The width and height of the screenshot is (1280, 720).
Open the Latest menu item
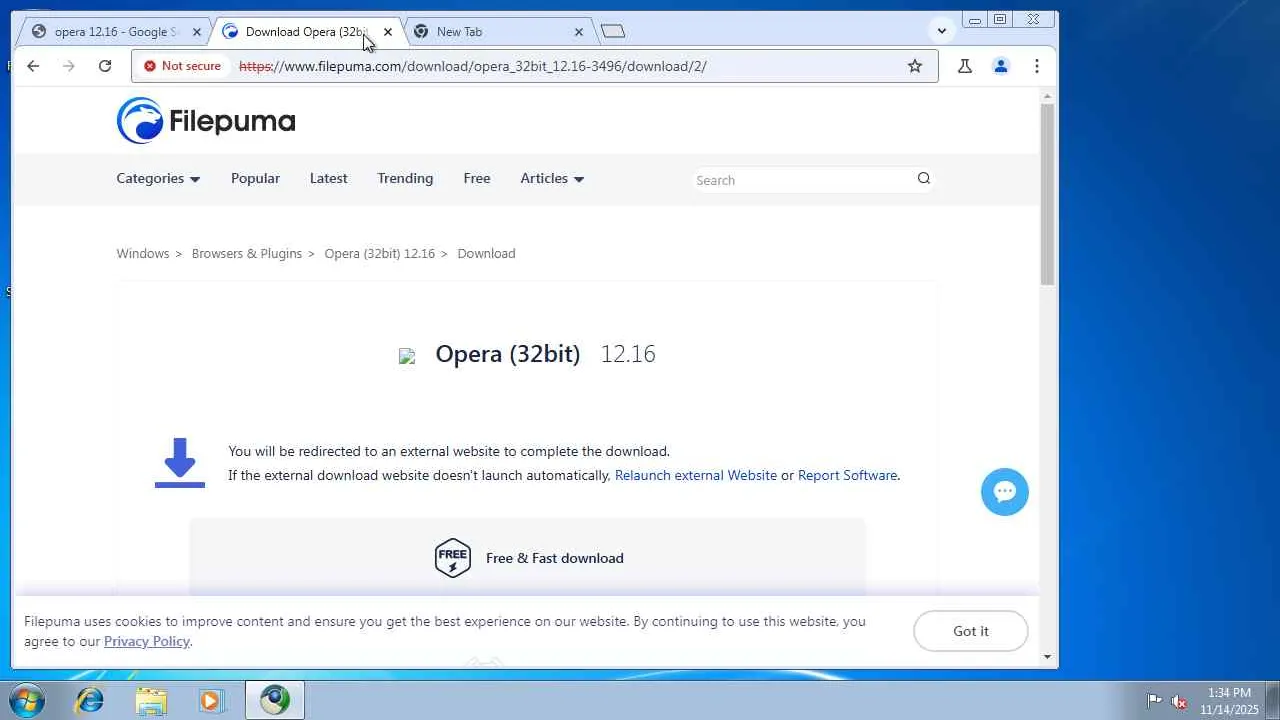[329, 178]
